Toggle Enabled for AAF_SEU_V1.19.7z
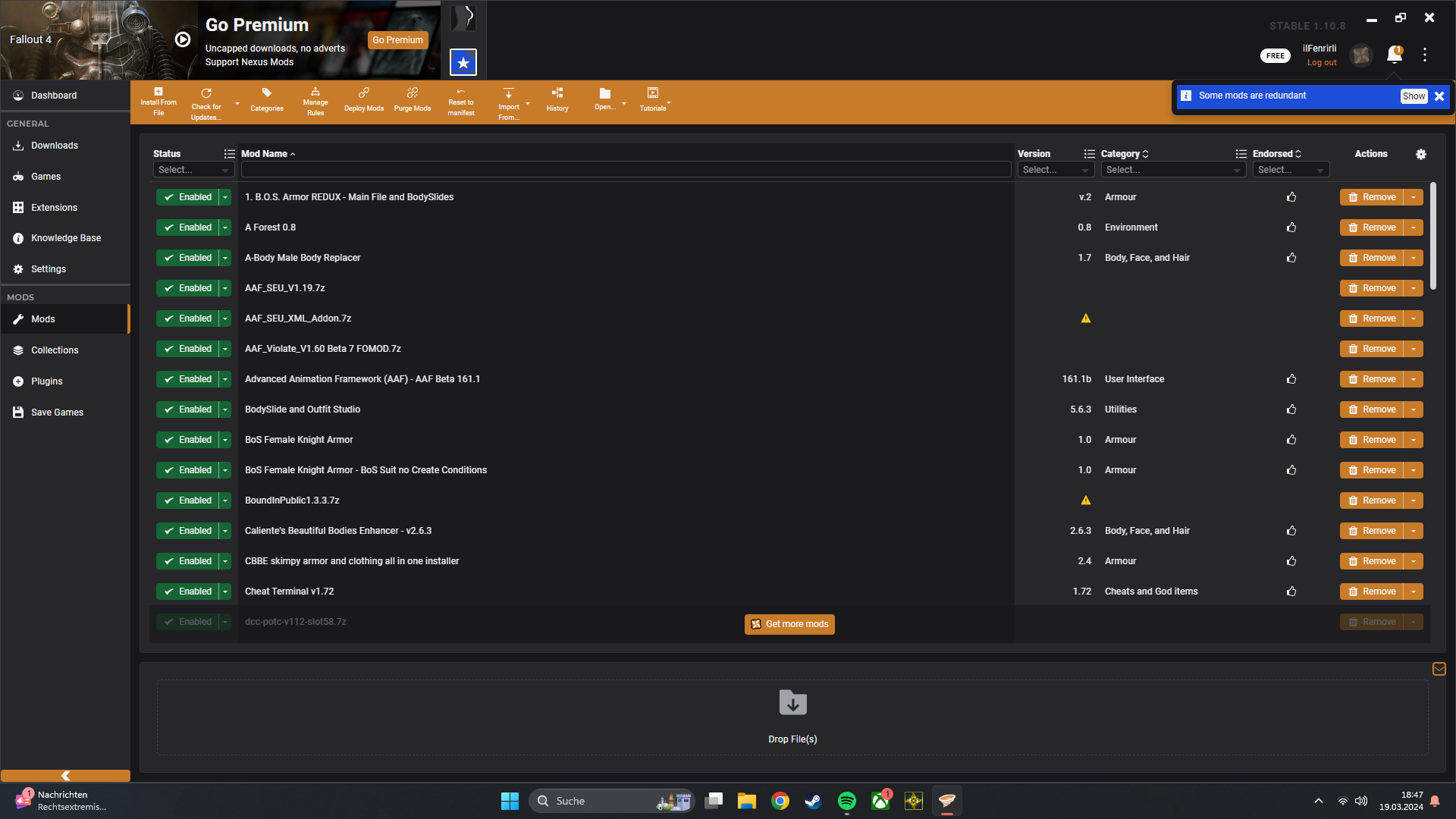 pos(187,288)
